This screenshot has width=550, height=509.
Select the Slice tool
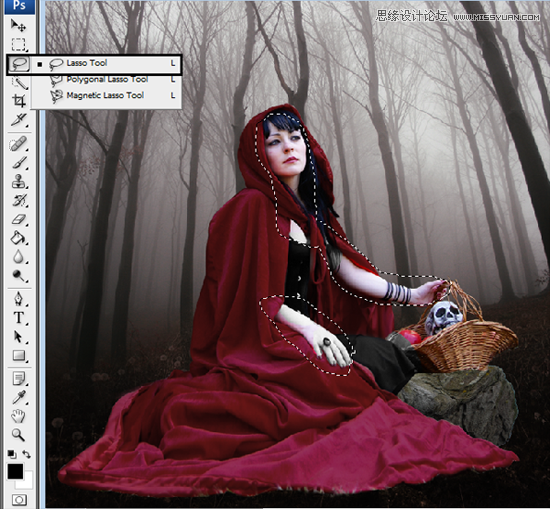point(19,120)
